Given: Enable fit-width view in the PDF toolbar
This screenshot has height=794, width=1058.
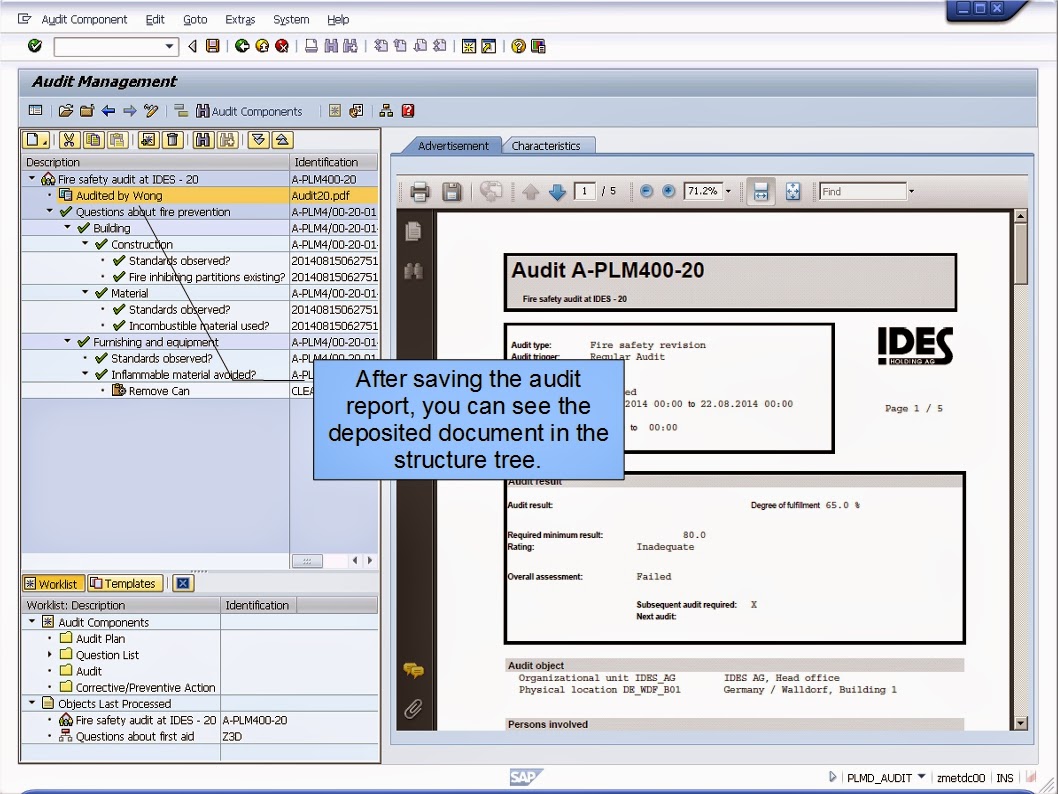Looking at the screenshot, I should tap(762, 191).
